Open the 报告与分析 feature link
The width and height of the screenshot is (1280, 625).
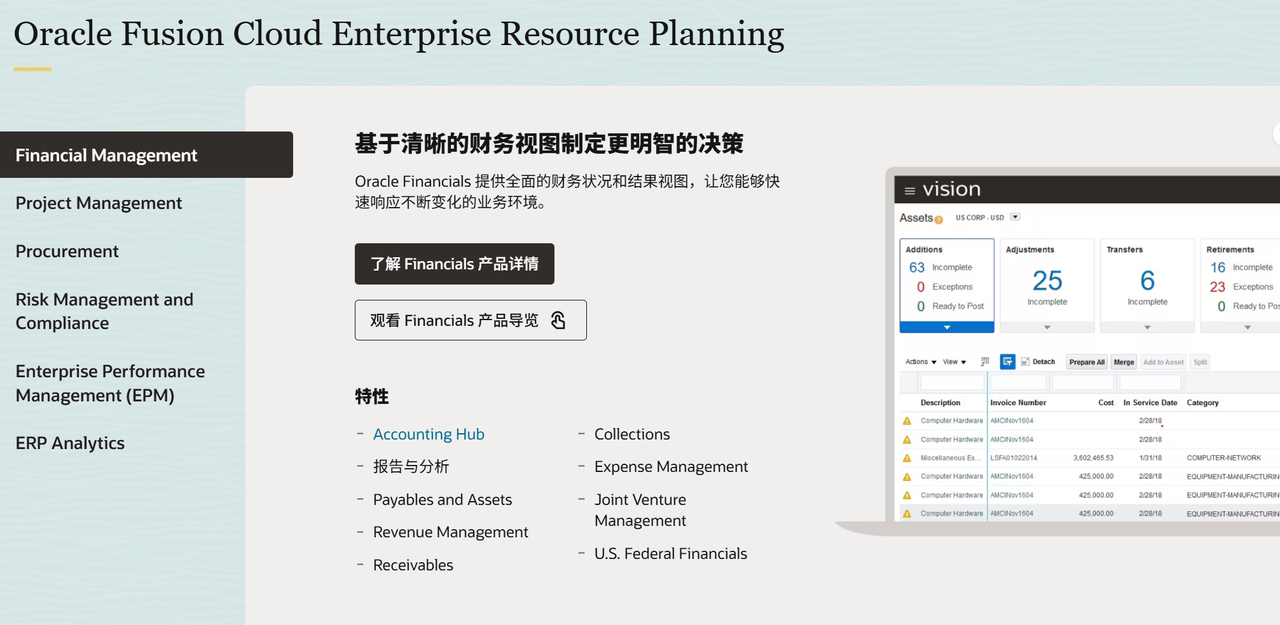click(411, 467)
